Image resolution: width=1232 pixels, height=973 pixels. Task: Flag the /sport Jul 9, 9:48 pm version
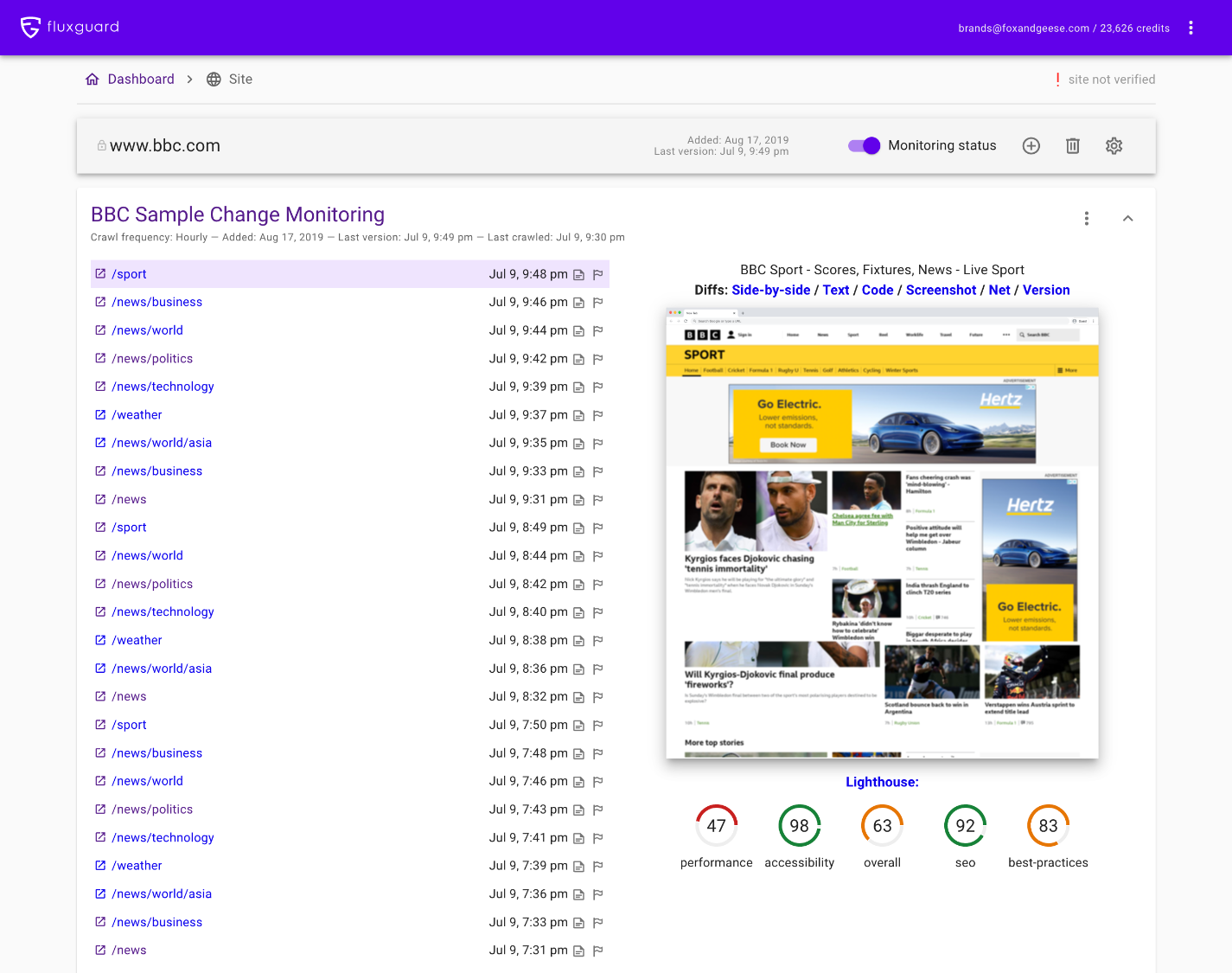(597, 274)
